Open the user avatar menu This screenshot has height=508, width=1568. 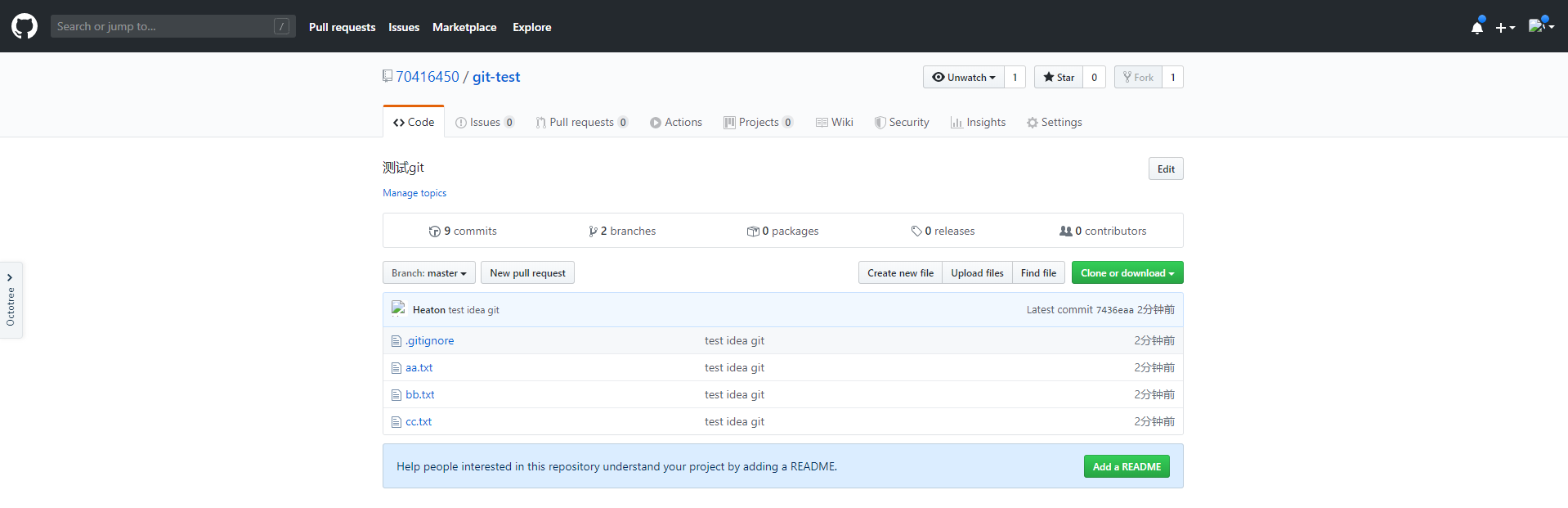pyautogui.click(x=1541, y=26)
